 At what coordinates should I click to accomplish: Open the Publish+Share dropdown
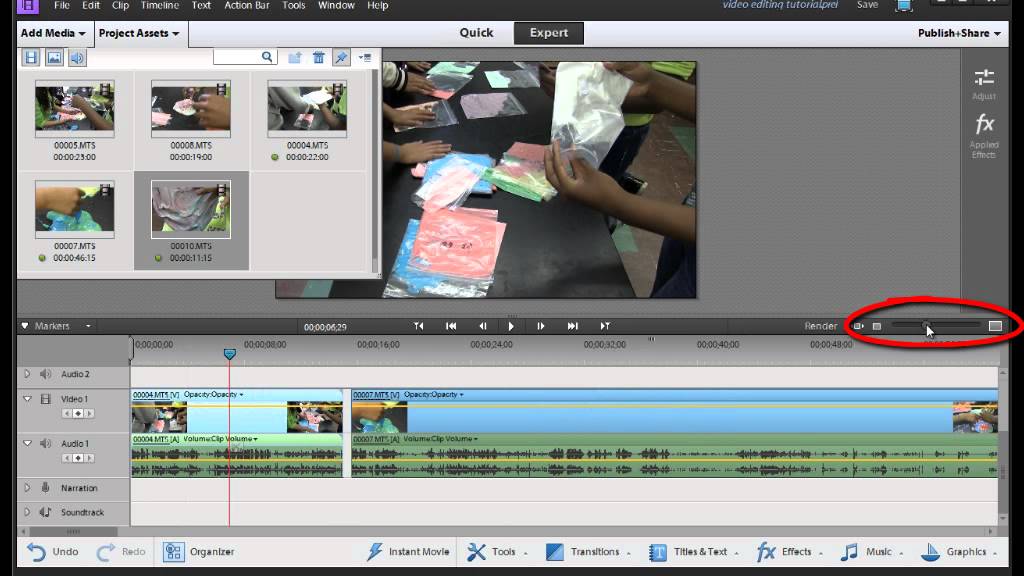959,33
